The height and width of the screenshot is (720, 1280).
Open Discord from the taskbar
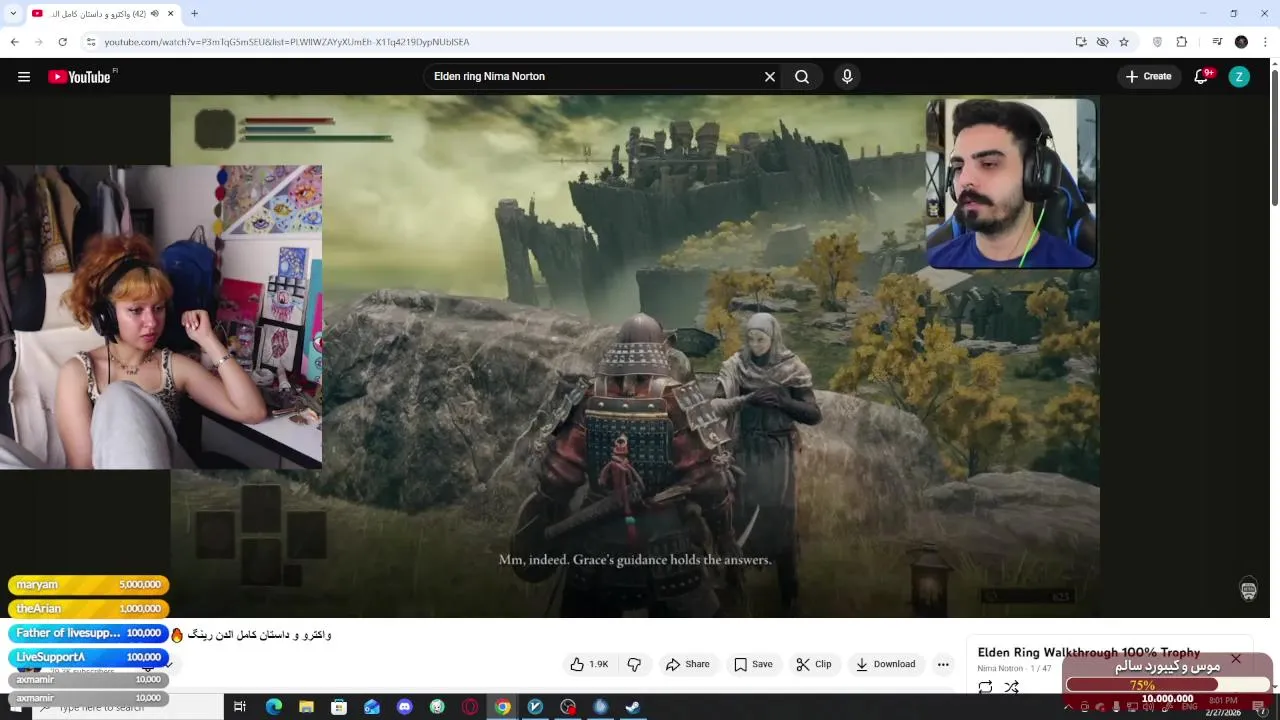[x=404, y=707]
